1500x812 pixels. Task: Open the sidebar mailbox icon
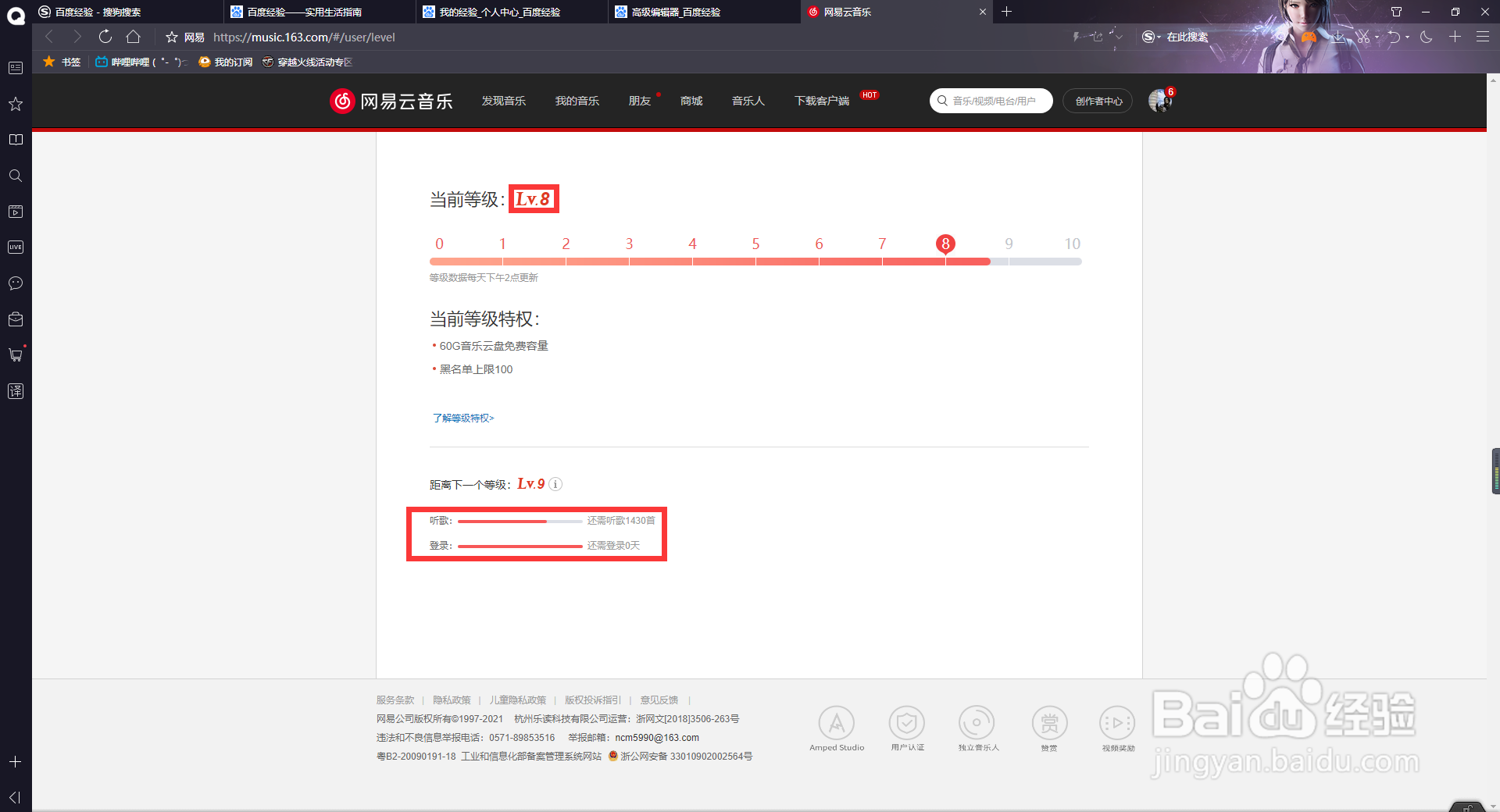point(16,319)
